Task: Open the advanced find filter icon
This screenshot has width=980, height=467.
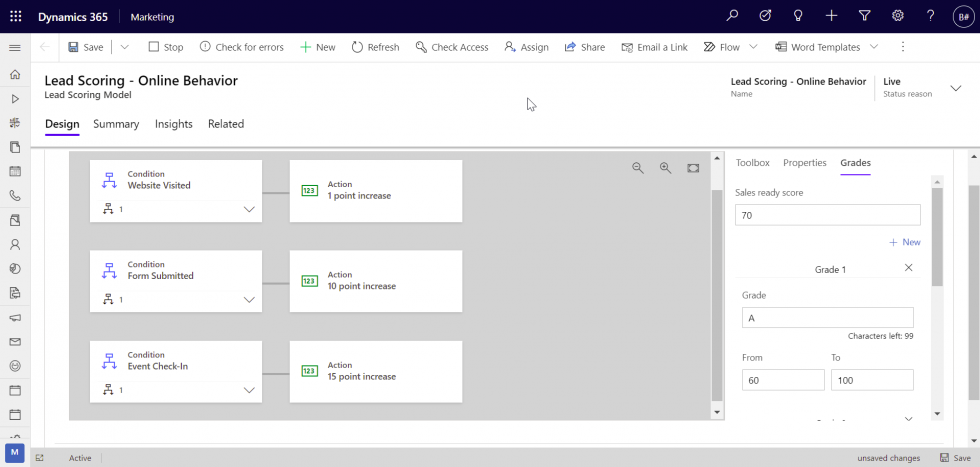Action: click(x=865, y=16)
